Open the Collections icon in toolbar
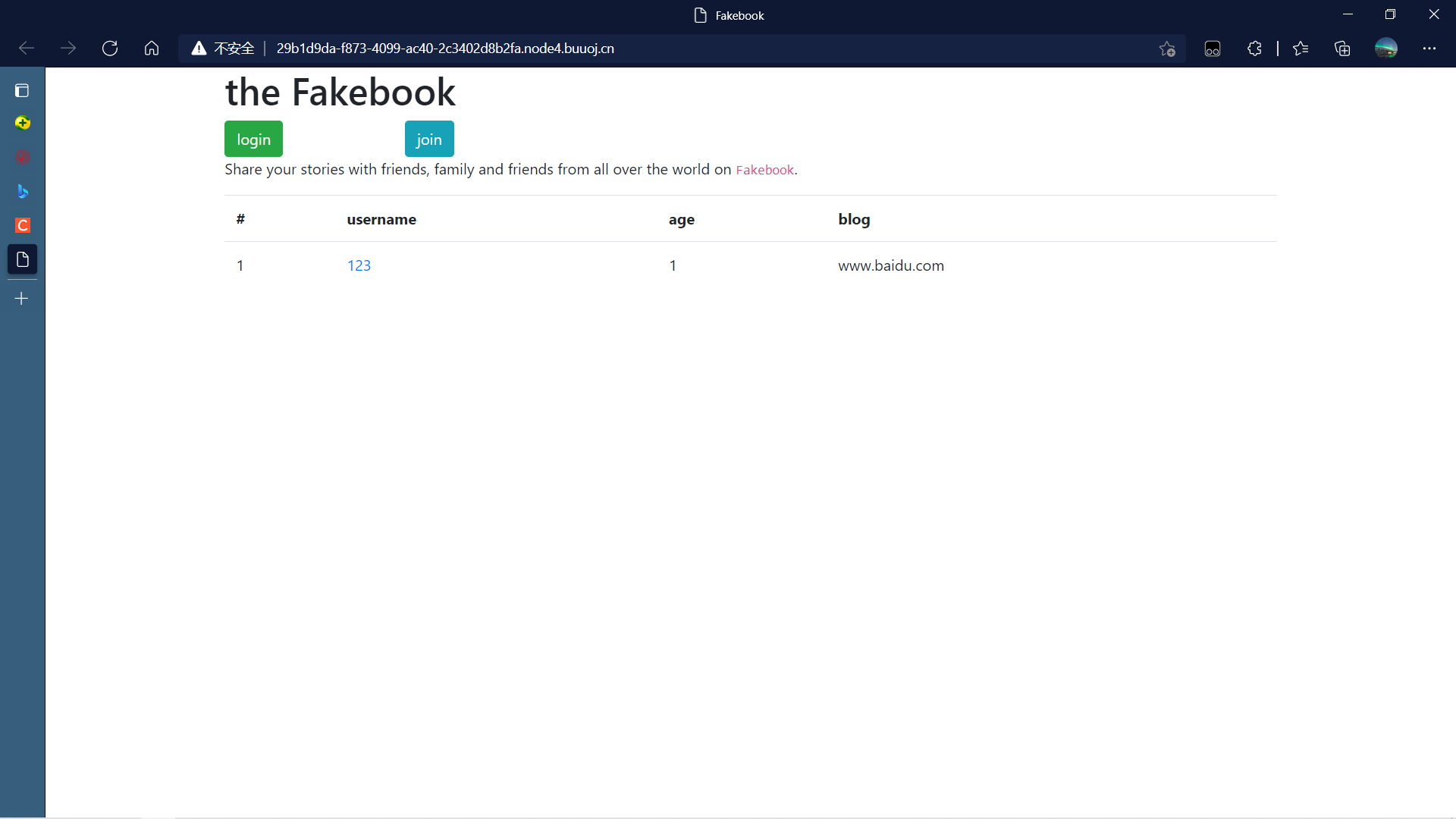 coord(1342,49)
